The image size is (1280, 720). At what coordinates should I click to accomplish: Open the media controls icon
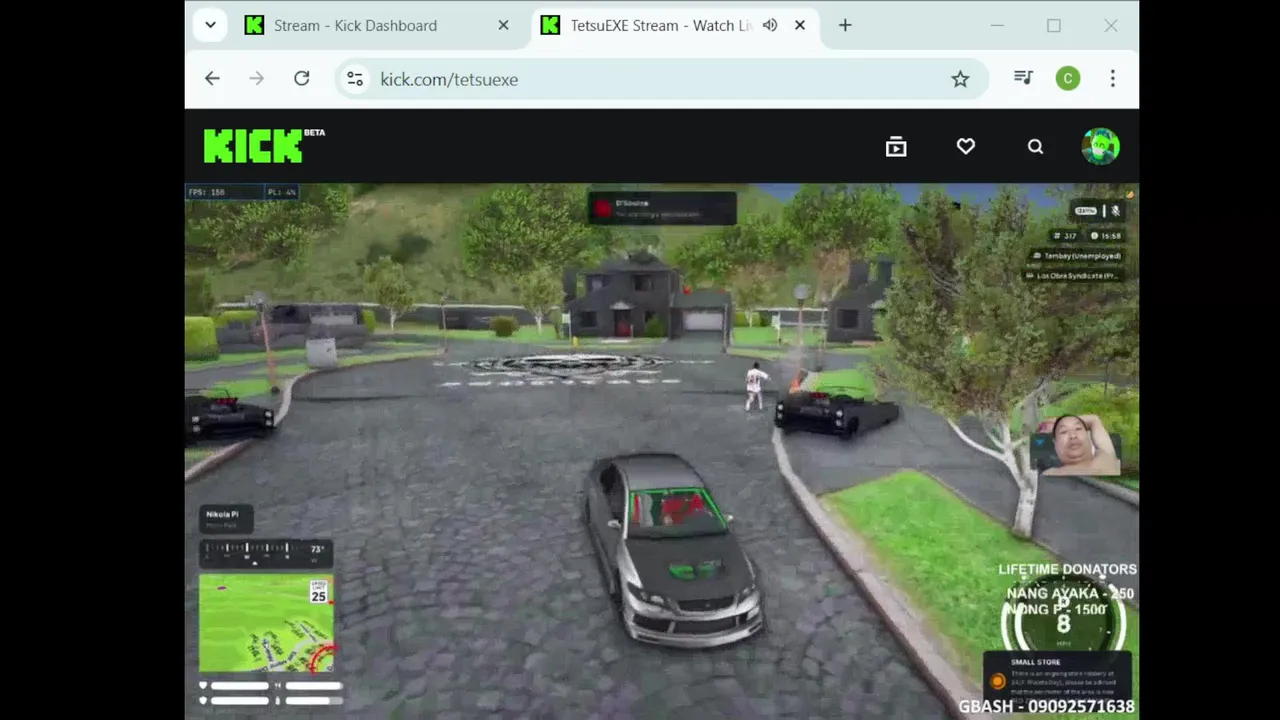click(1023, 78)
